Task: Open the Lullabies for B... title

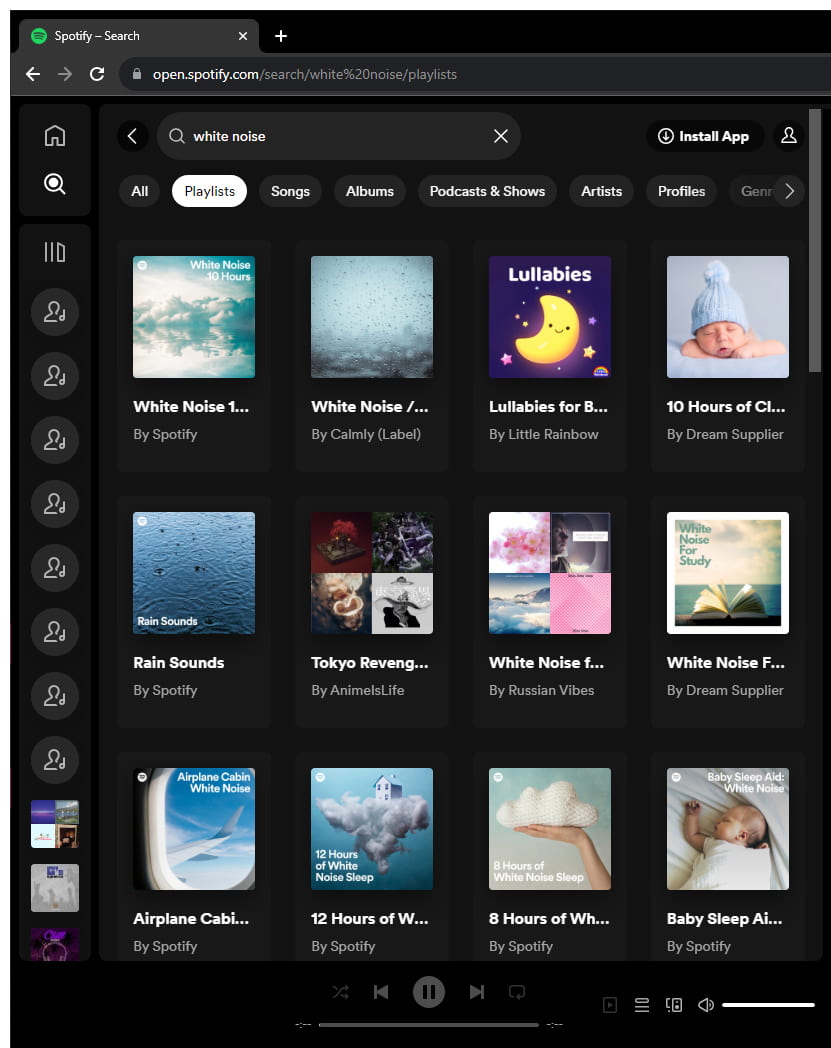Action: (x=548, y=406)
